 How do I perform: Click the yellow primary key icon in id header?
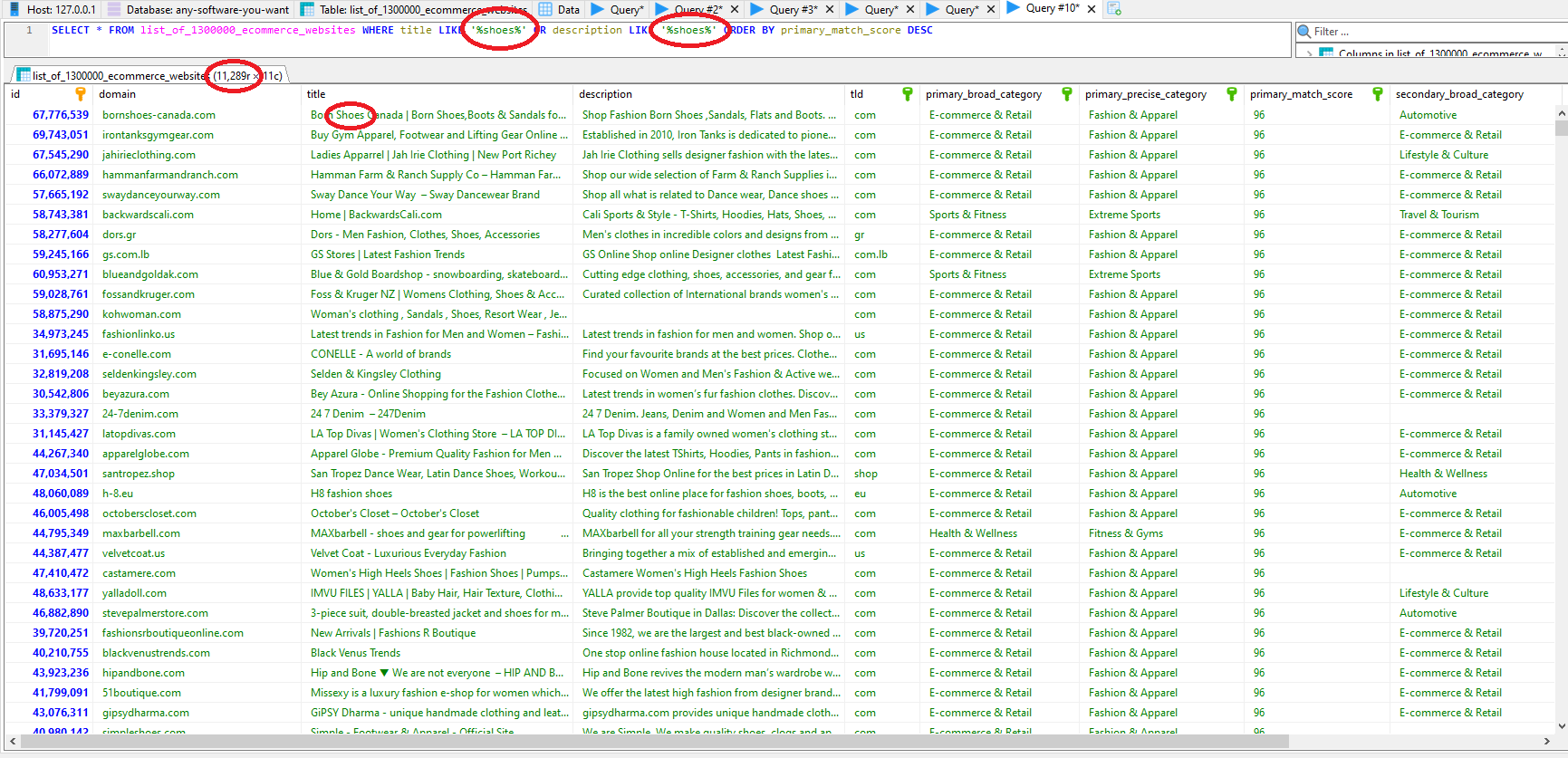80,94
